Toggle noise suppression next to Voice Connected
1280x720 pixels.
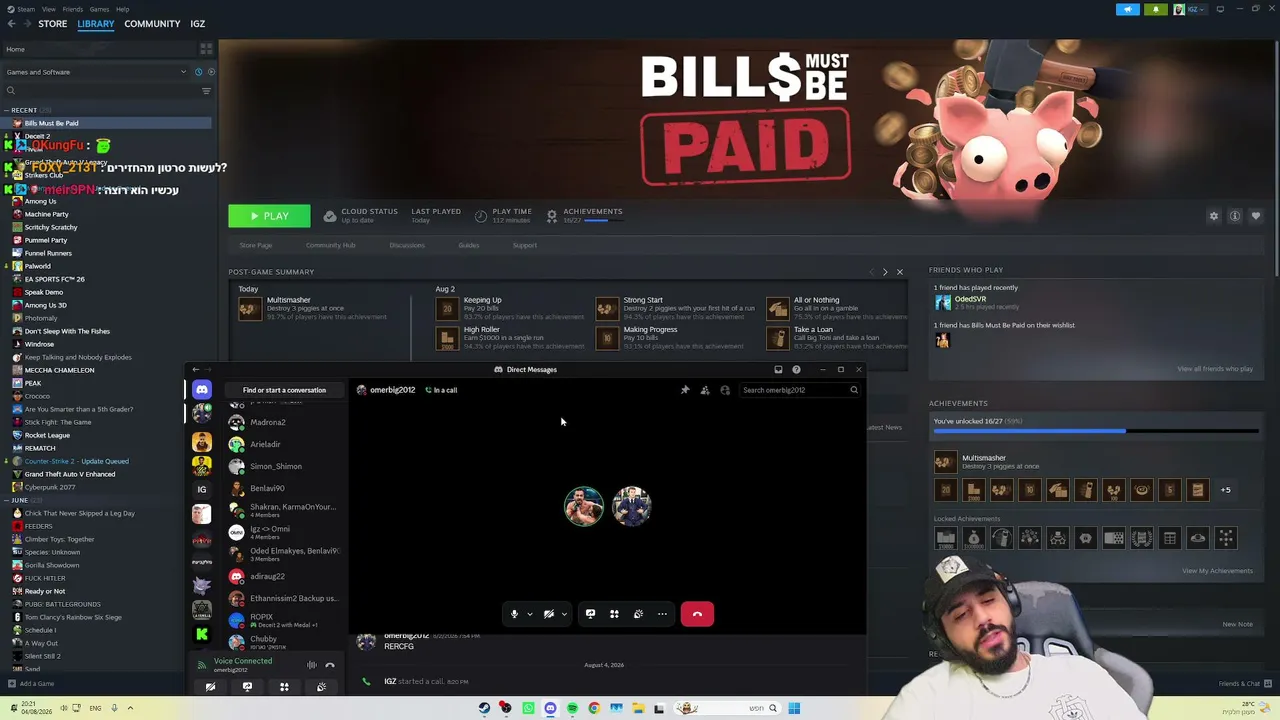(x=312, y=665)
